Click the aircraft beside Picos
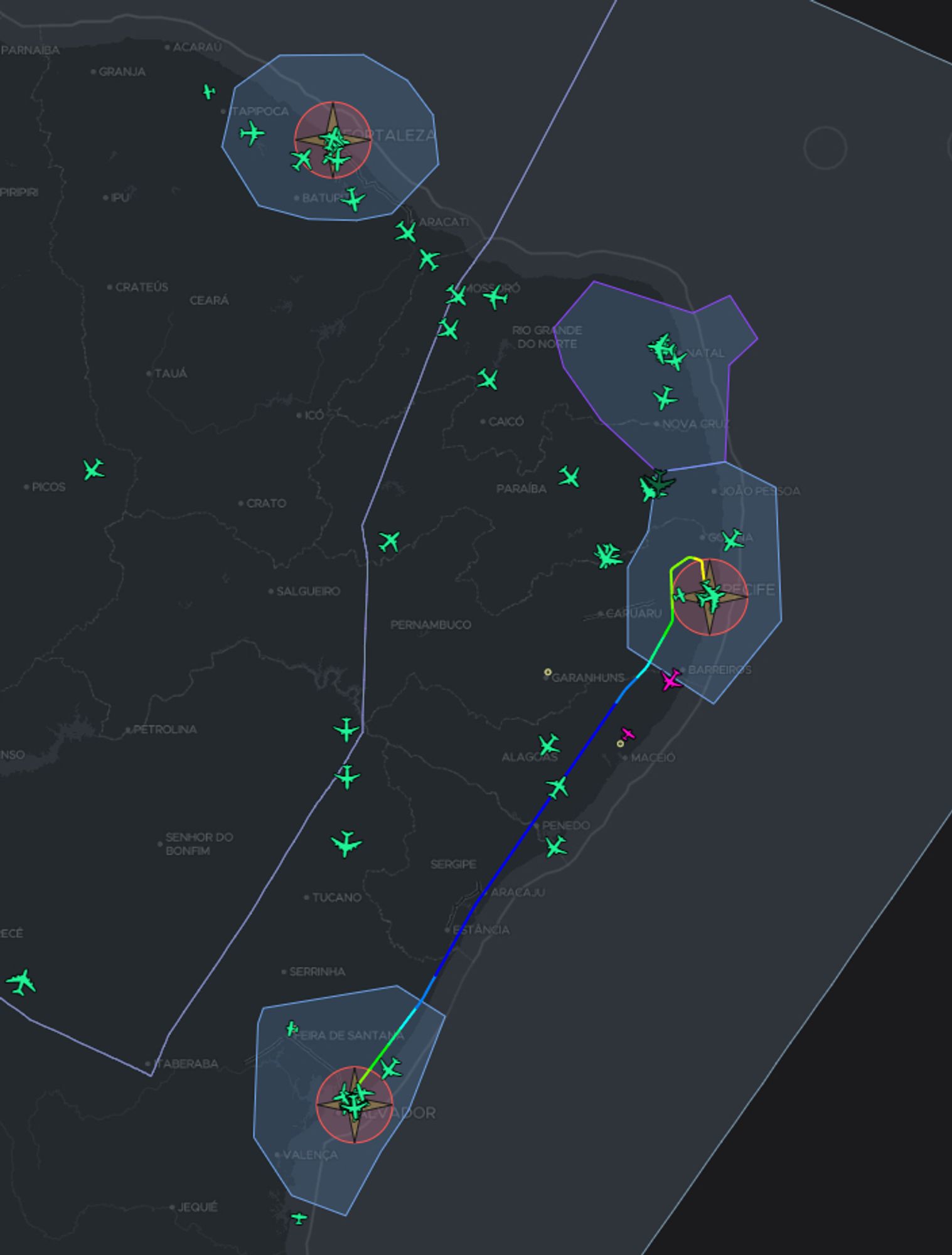952x1255 pixels. [94, 469]
